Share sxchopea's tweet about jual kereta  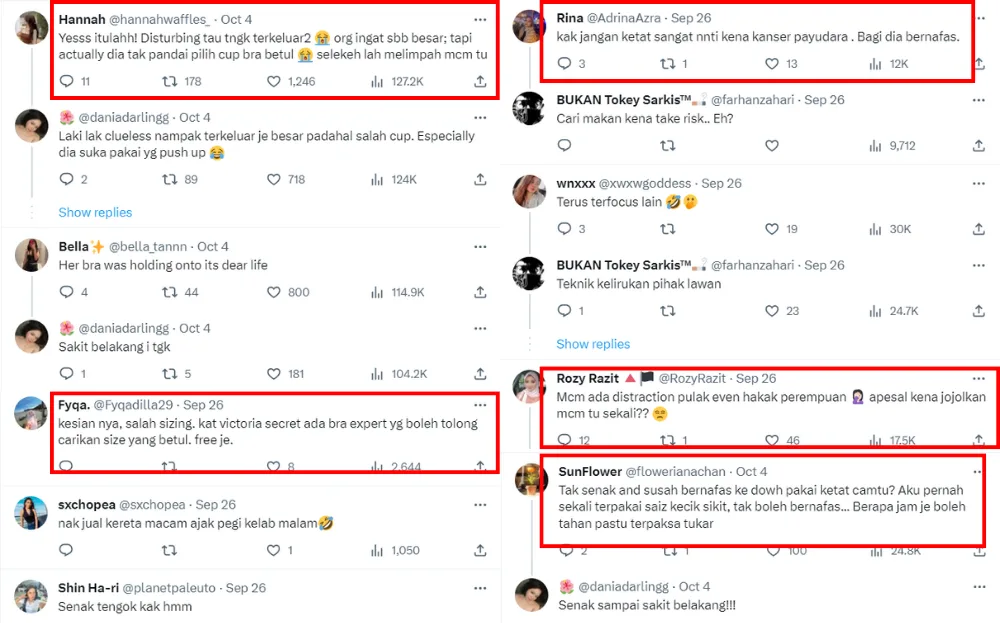pos(480,550)
